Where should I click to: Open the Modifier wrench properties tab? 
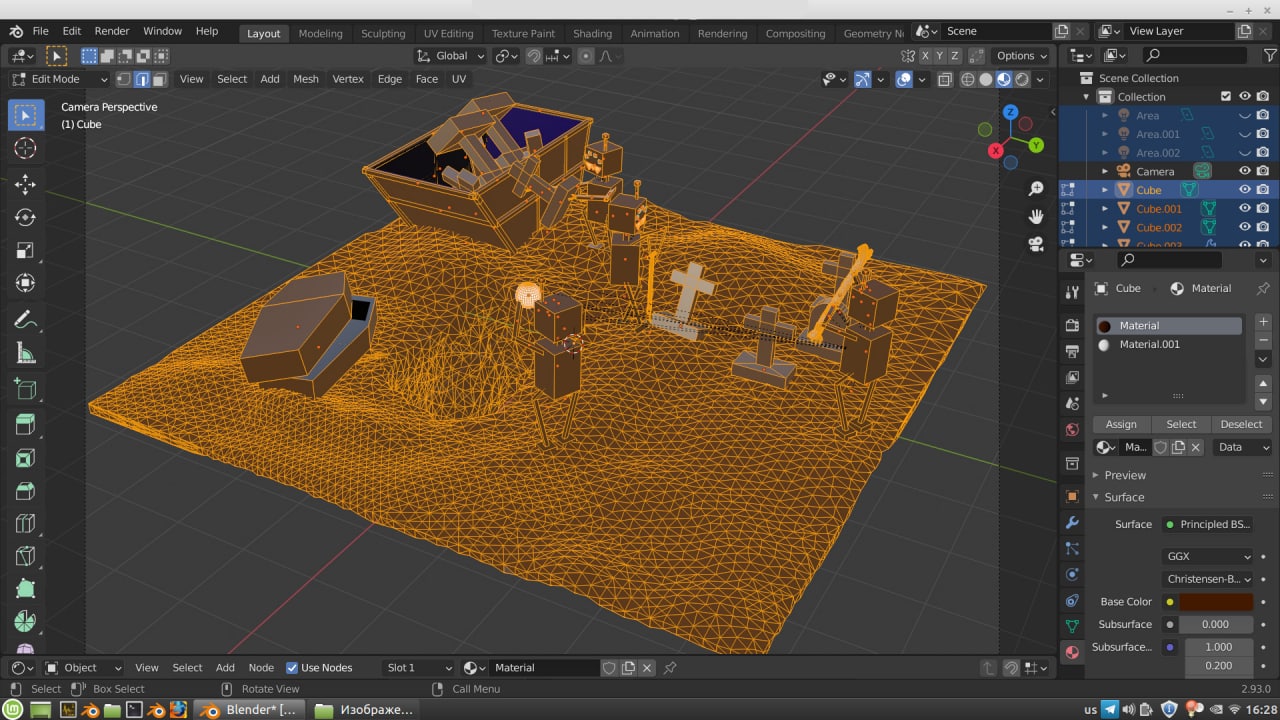1072,523
